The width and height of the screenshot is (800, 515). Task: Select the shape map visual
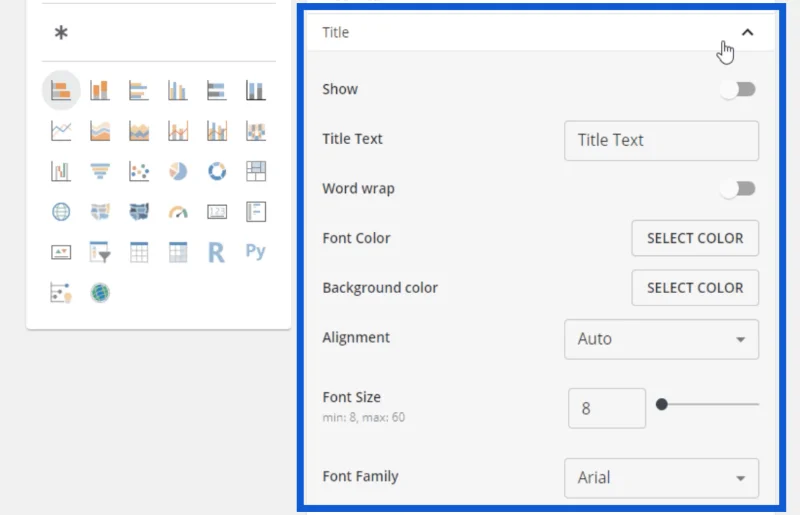139,211
